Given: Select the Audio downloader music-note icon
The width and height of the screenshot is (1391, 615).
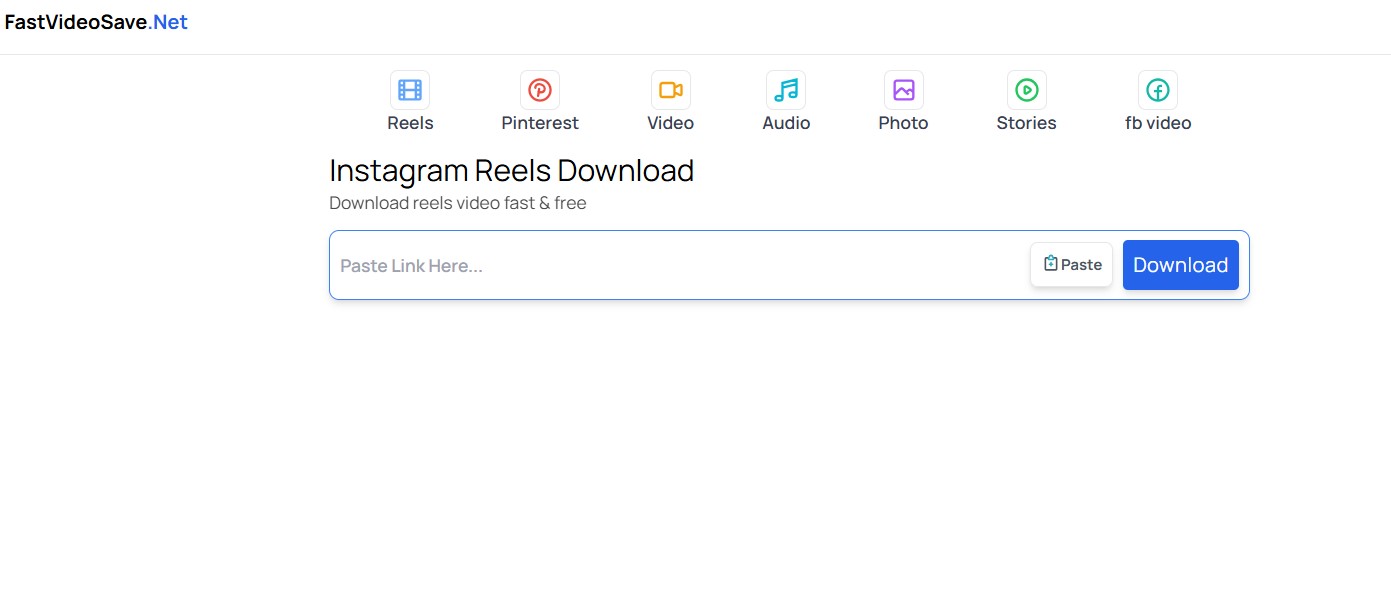Looking at the screenshot, I should [x=785, y=89].
